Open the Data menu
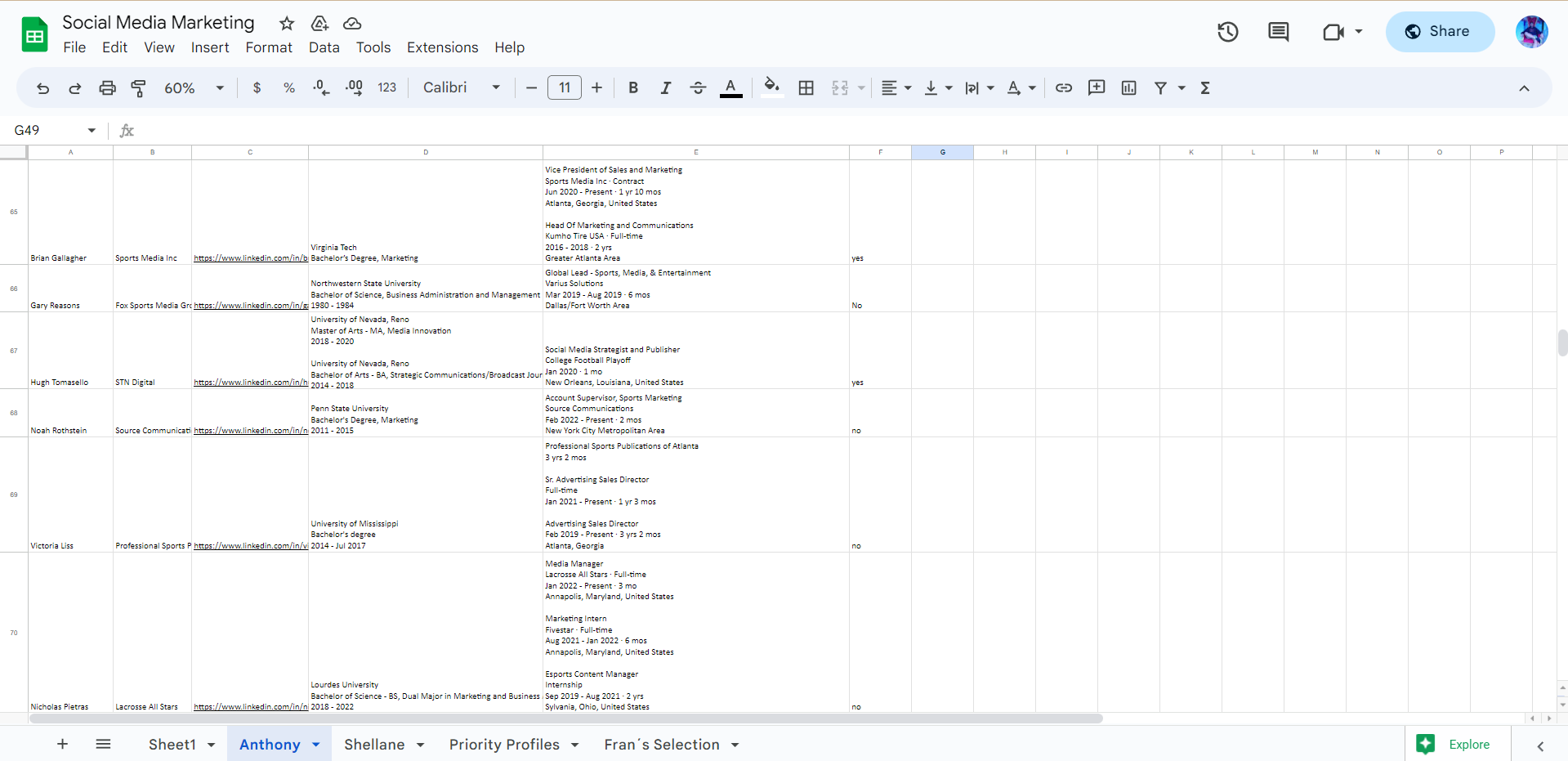 (324, 47)
